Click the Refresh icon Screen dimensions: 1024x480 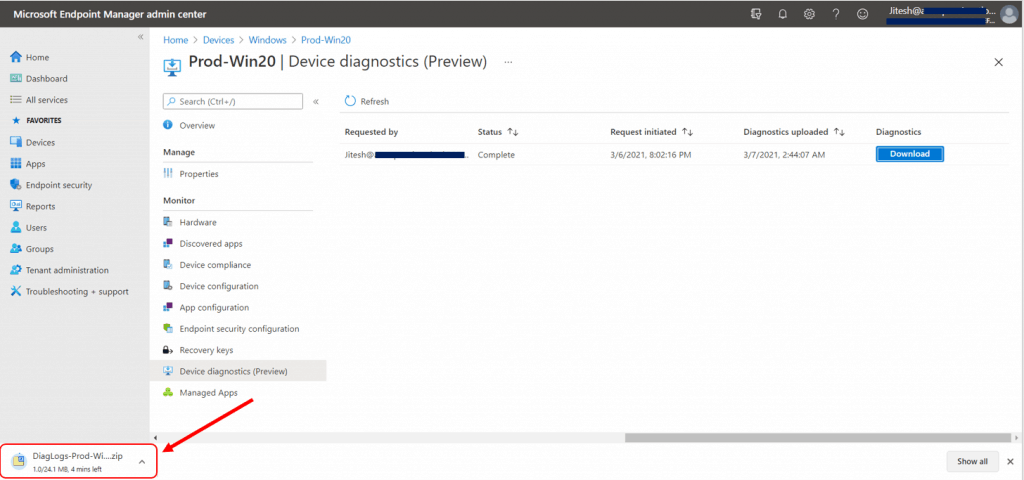click(350, 101)
